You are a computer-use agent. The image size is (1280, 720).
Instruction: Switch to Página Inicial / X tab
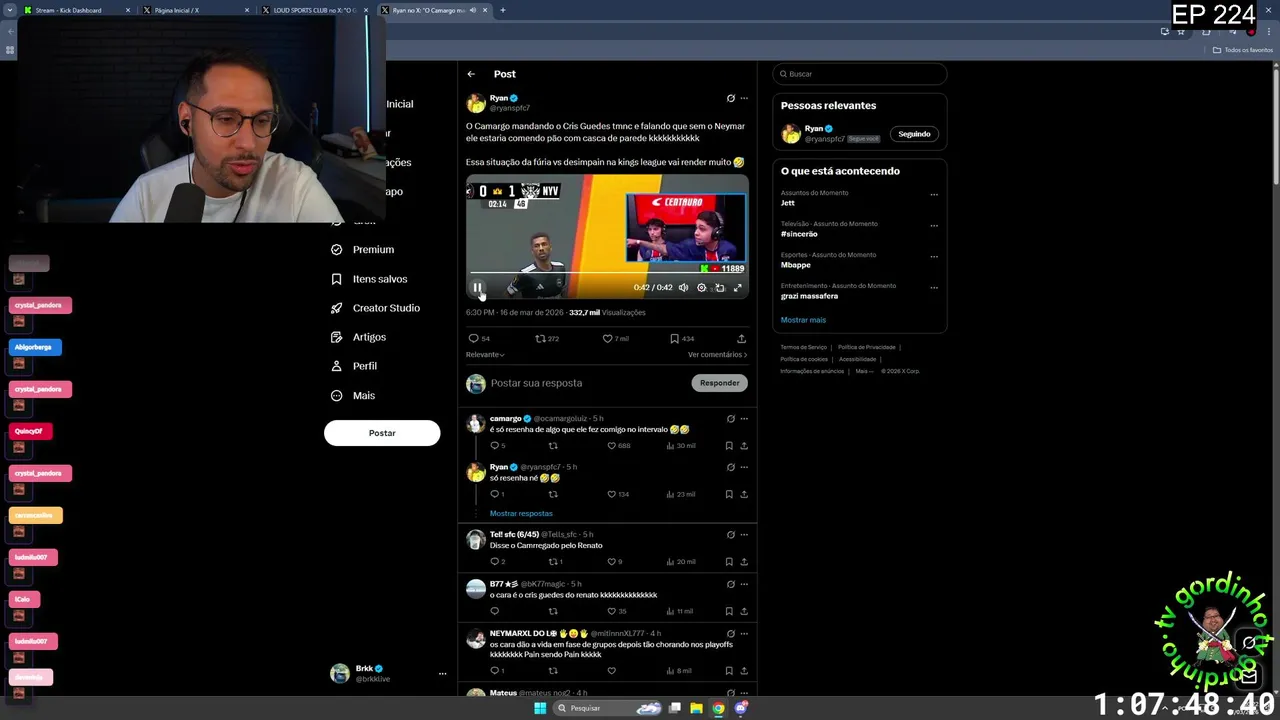click(196, 10)
